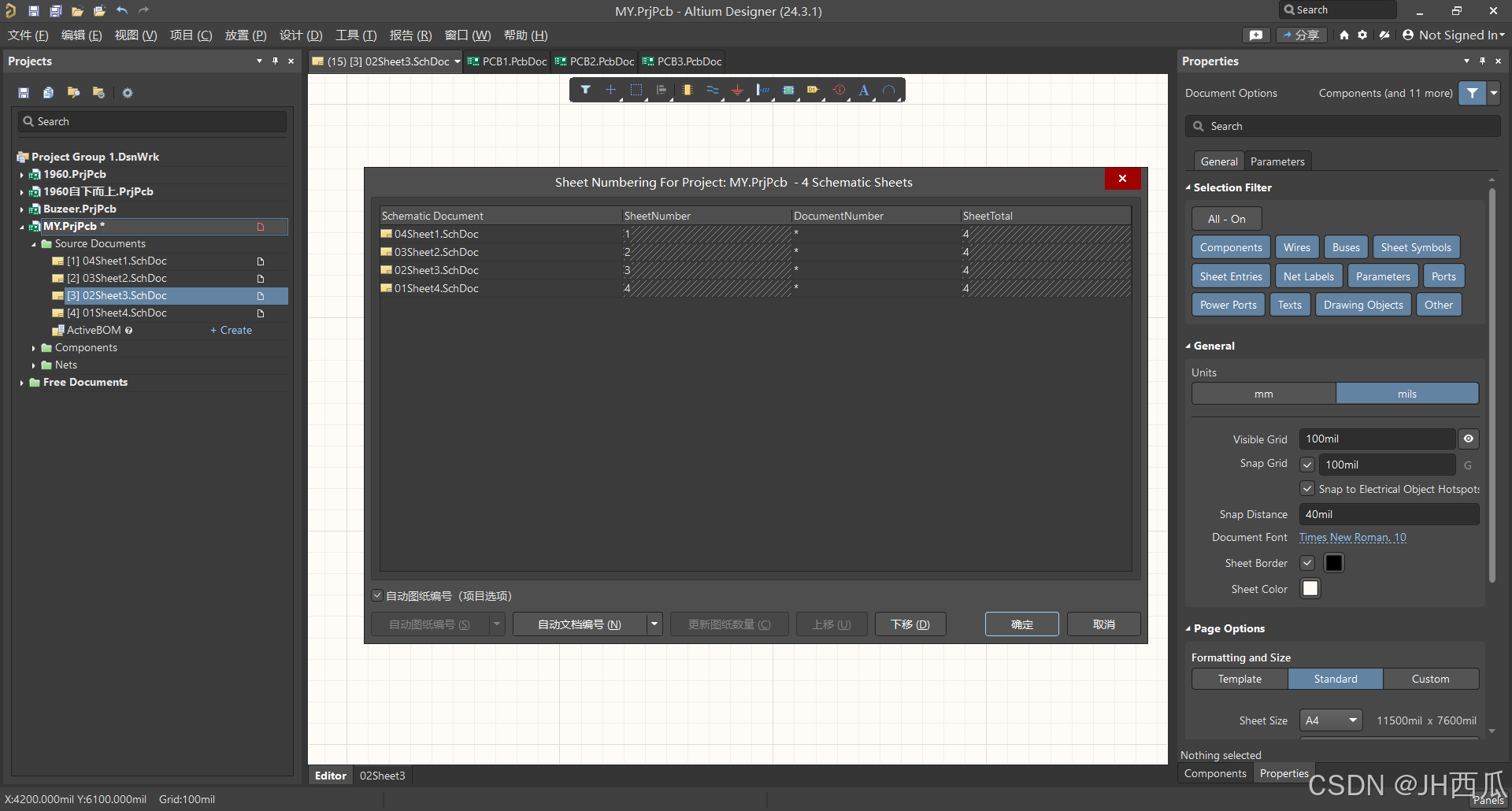Place a sheet symbol from active bar
Viewport: 1512px width, 811px height.
click(x=788, y=90)
